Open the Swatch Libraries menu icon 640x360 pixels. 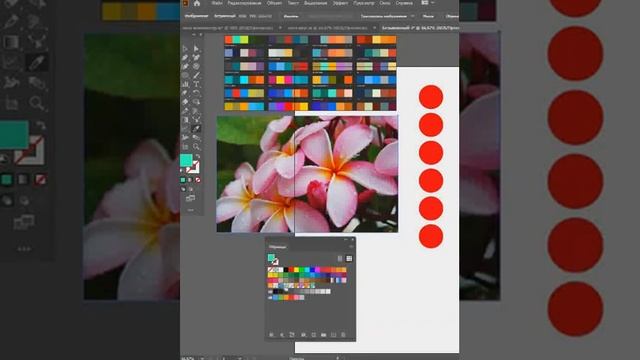pos(271,335)
